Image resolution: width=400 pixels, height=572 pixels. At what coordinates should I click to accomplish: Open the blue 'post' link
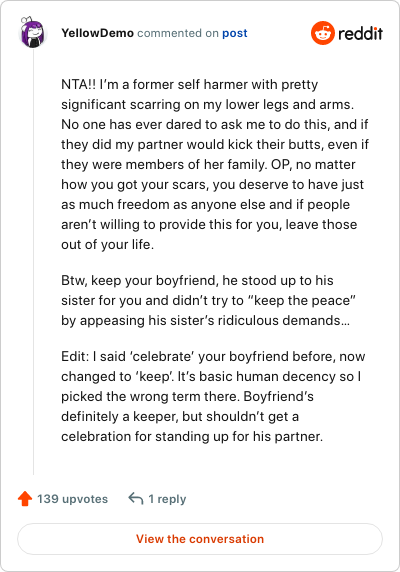(235, 33)
